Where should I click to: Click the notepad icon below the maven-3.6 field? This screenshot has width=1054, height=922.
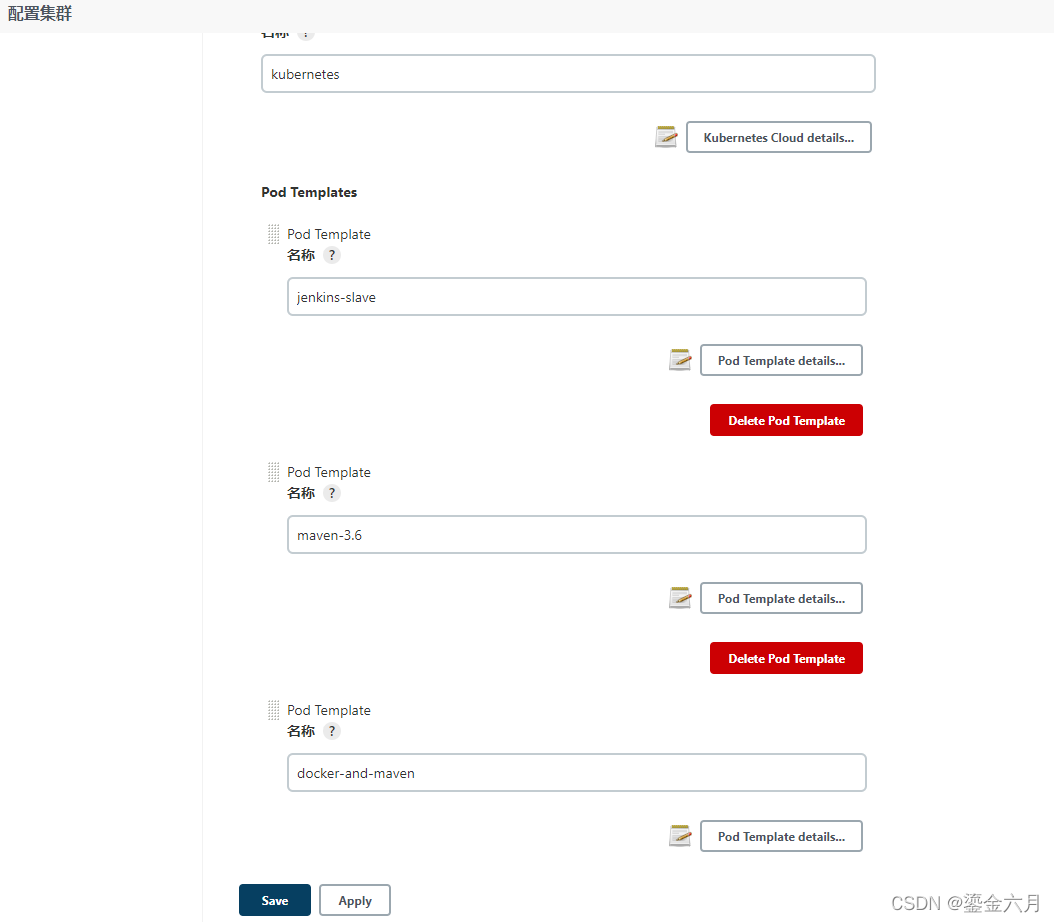point(680,598)
